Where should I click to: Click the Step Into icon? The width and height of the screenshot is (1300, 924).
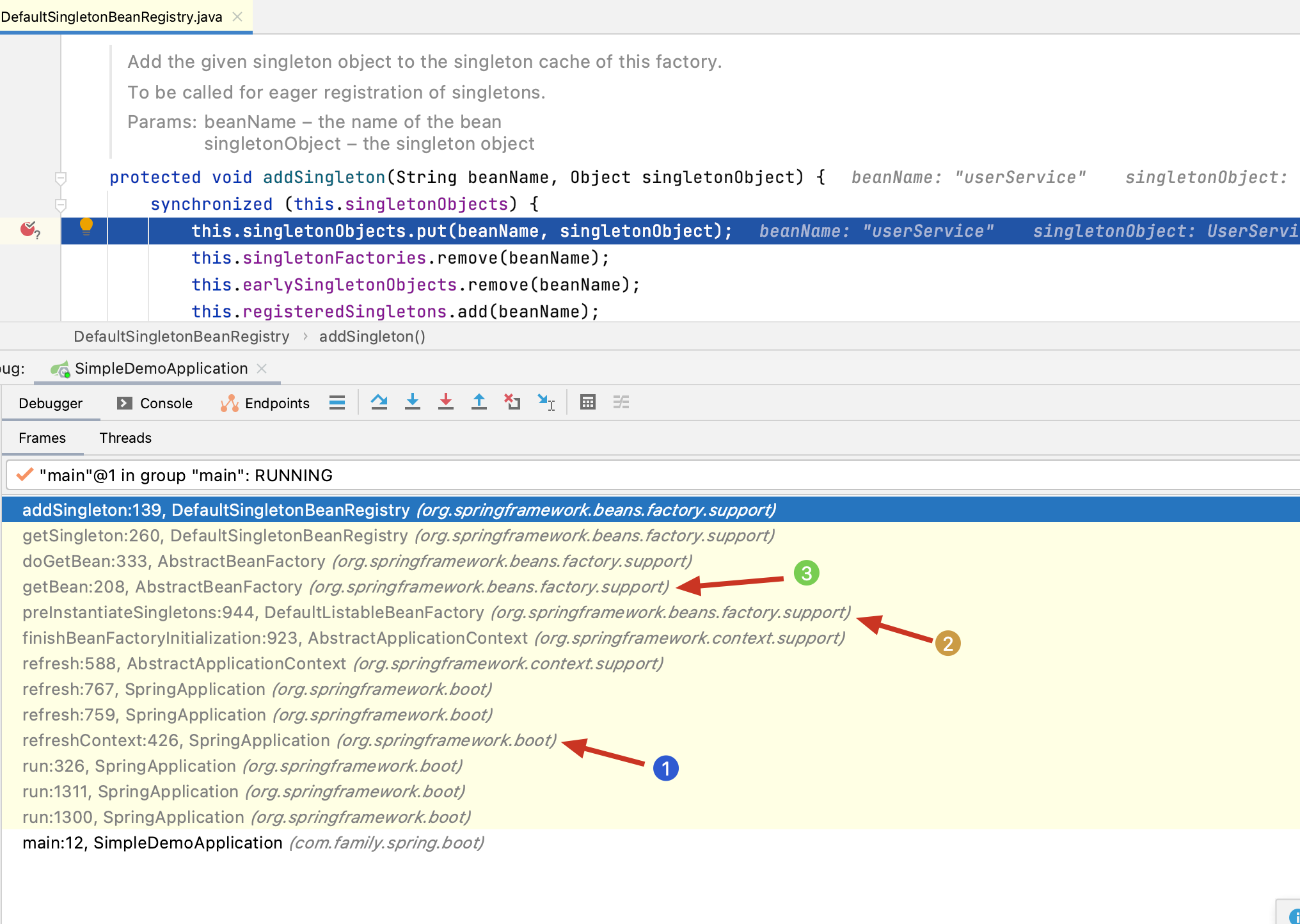click(413, 402)
